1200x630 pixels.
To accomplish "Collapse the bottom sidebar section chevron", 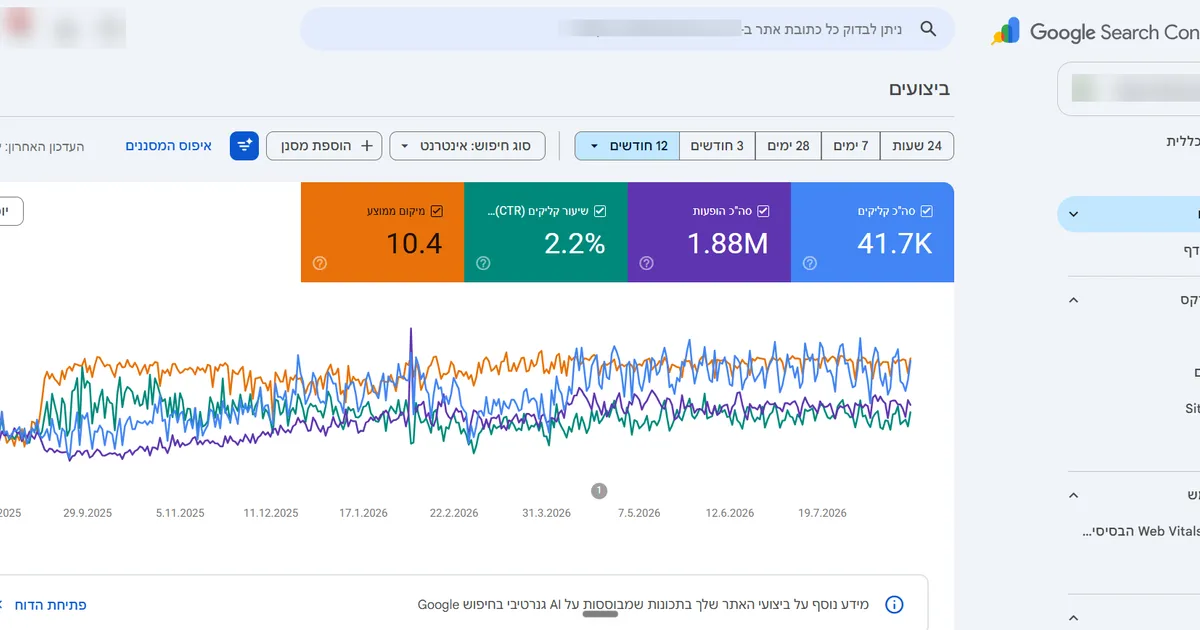I will pyautogui.click(x=1073, y=619).
